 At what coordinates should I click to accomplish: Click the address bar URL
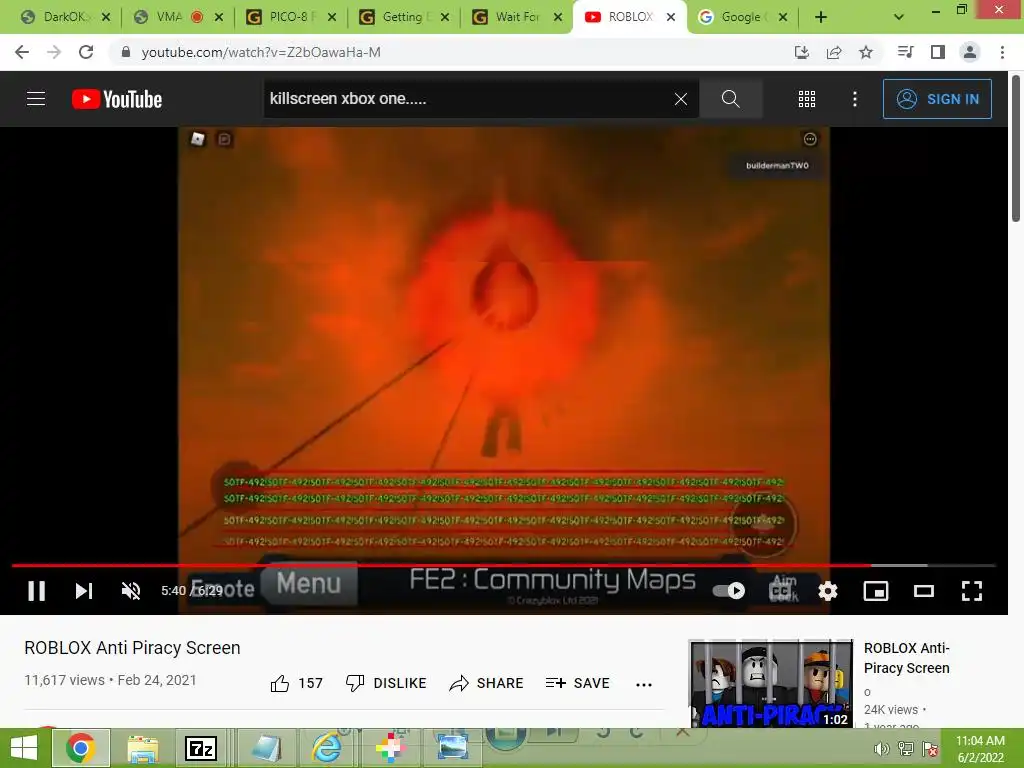click(261, 52)
